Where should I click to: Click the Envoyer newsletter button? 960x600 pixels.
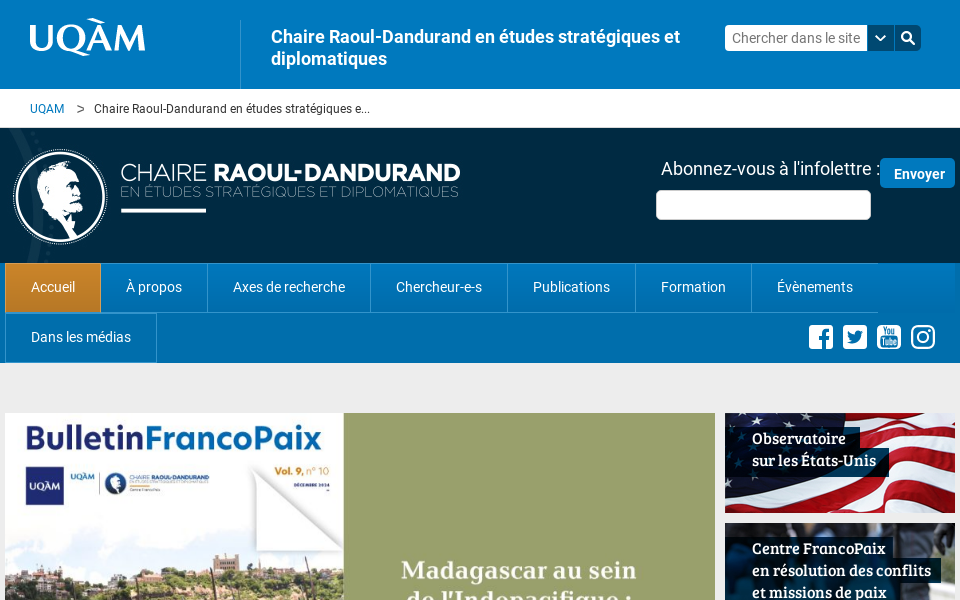[x=917, y=172]
